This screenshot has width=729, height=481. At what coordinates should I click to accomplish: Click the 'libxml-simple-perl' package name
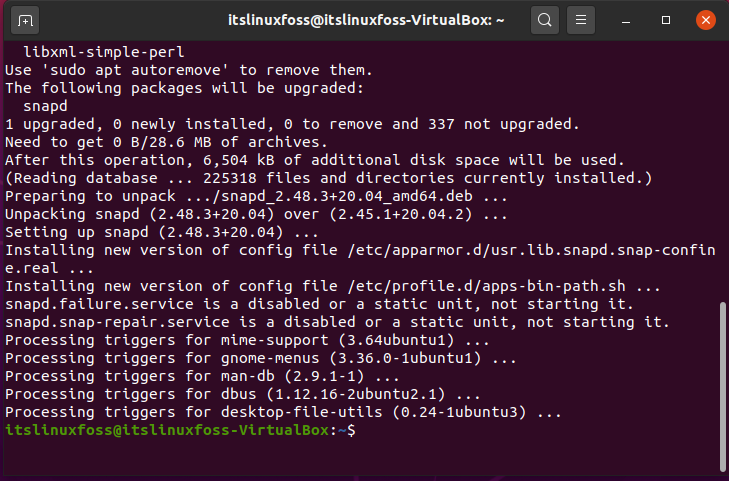pyautogui.click(x=104, y=52)
